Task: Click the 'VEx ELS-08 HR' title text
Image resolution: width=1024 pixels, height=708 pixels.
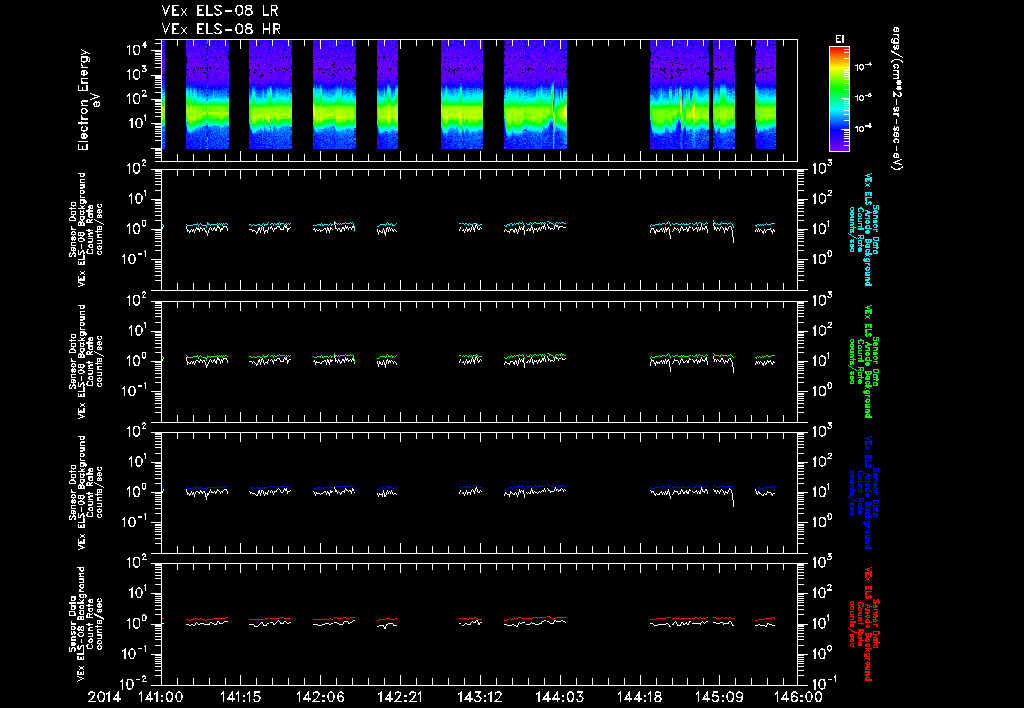Action: [221, 29]
